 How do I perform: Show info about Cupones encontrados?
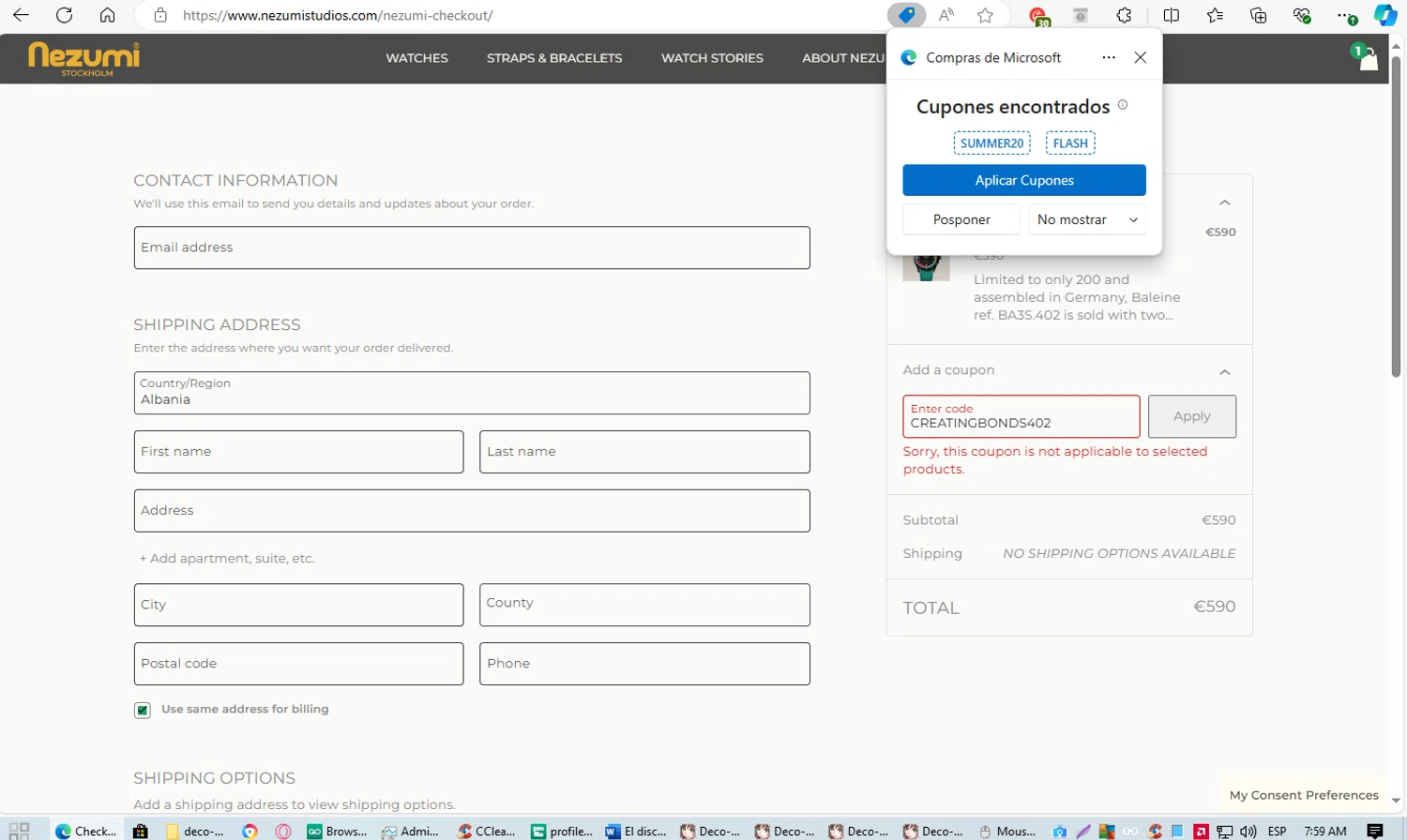(x=1123, y=105)
